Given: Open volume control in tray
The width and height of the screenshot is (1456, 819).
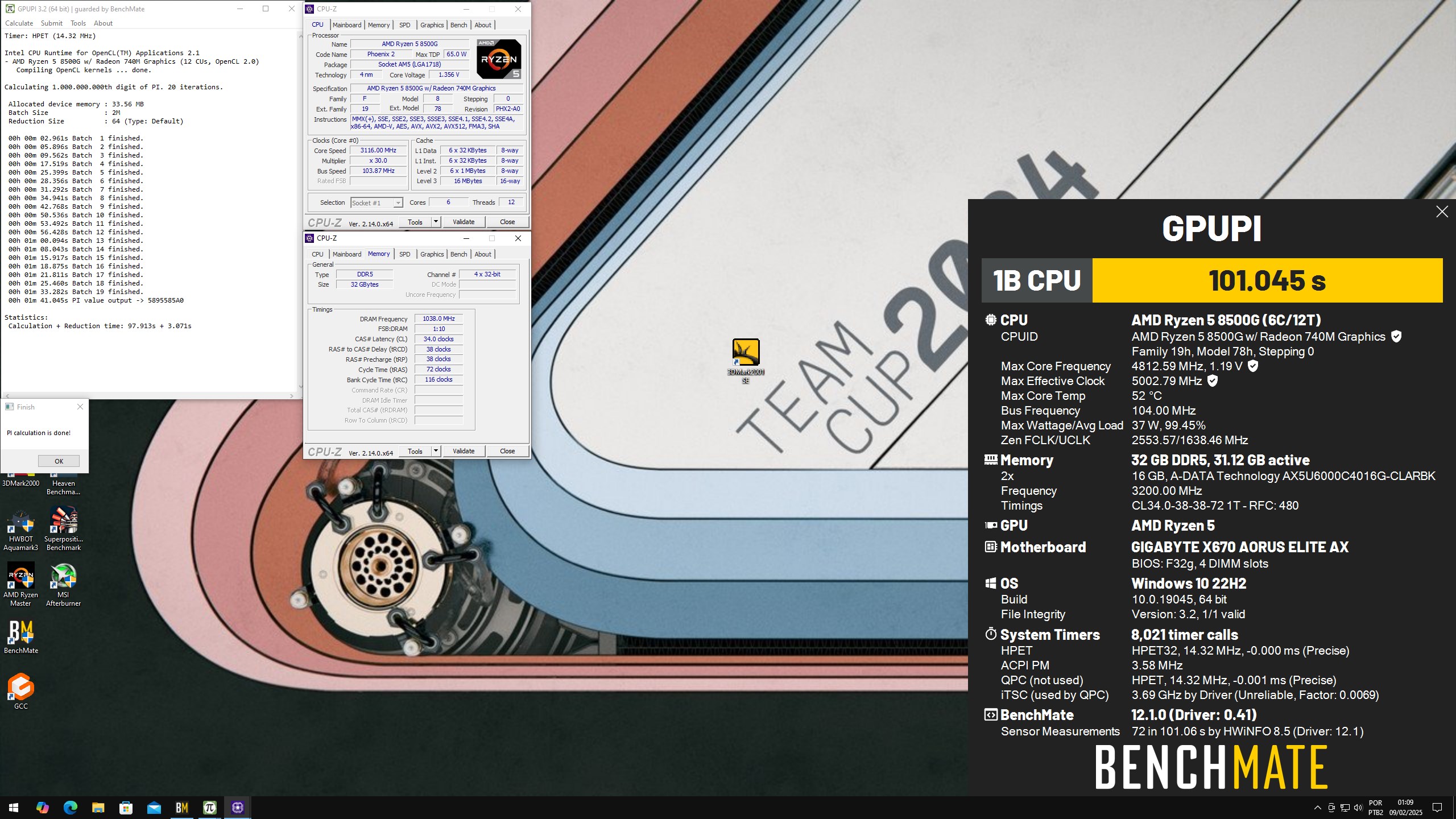Looking at the screenshot, I should 1358,808.
